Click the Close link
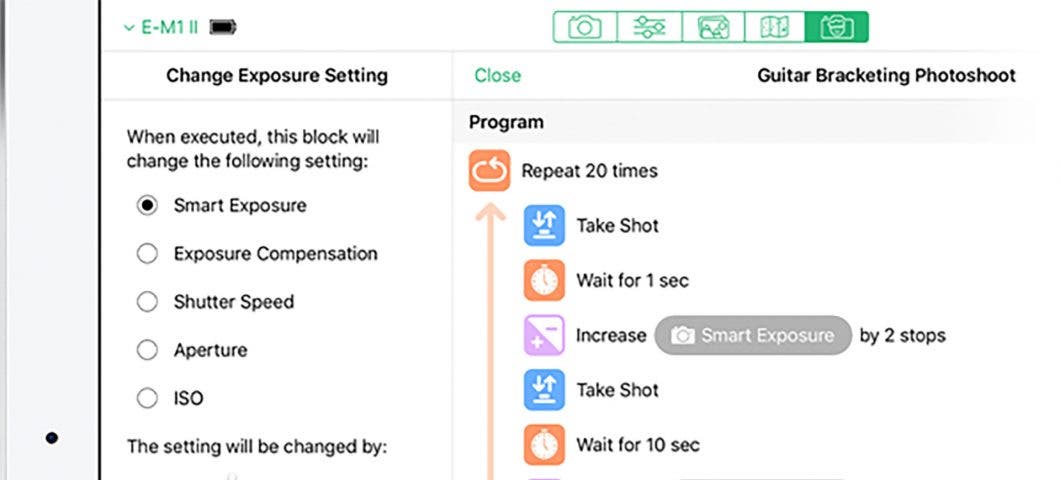 click(498, 75)
